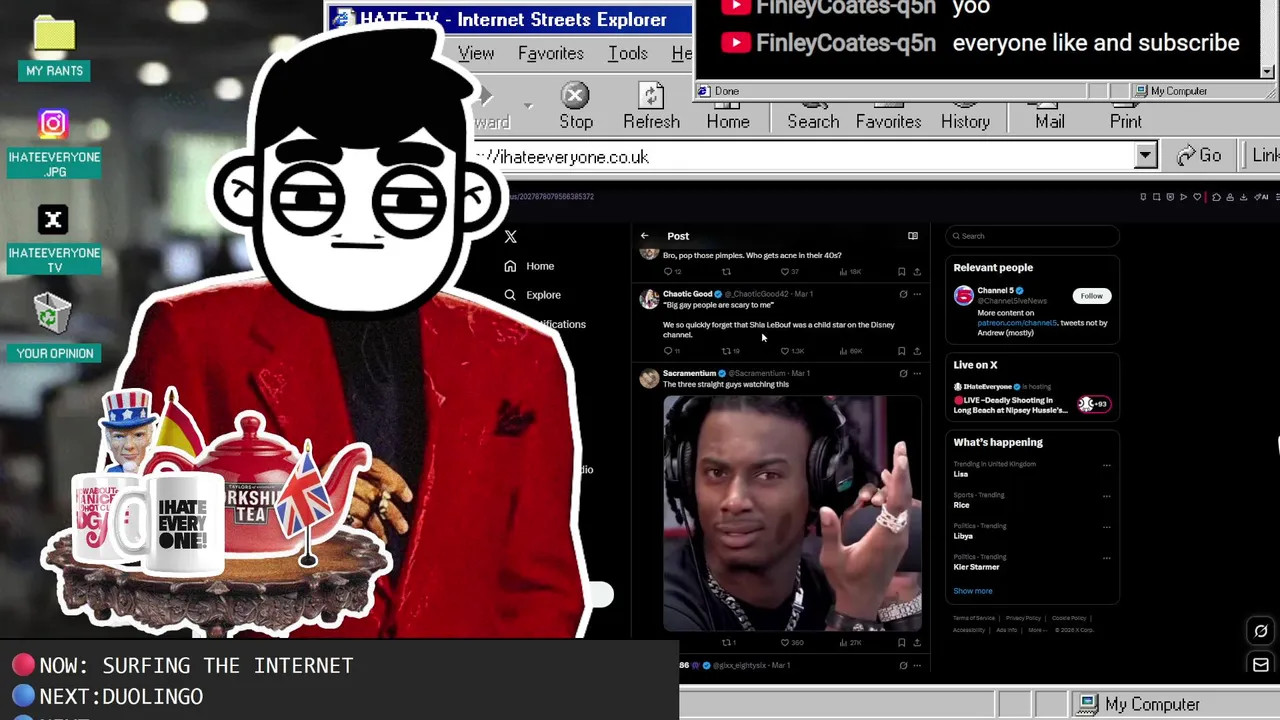Join the LIVE Deadly Shooting in Long Beach broadcast
The width and height of the screenshot is (1280, 720).
[x=1032, y=400]
